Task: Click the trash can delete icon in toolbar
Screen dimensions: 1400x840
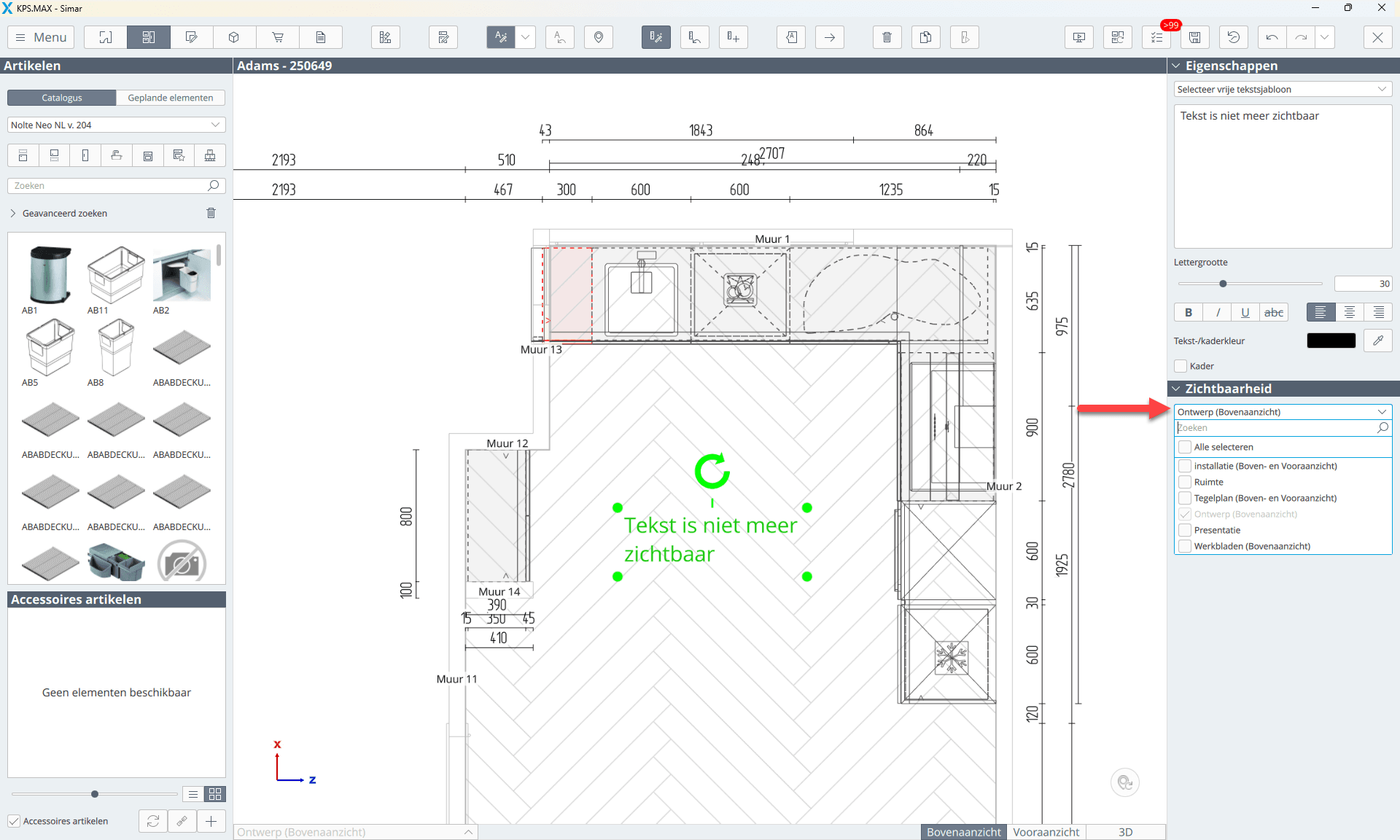Action: point(887,37)
